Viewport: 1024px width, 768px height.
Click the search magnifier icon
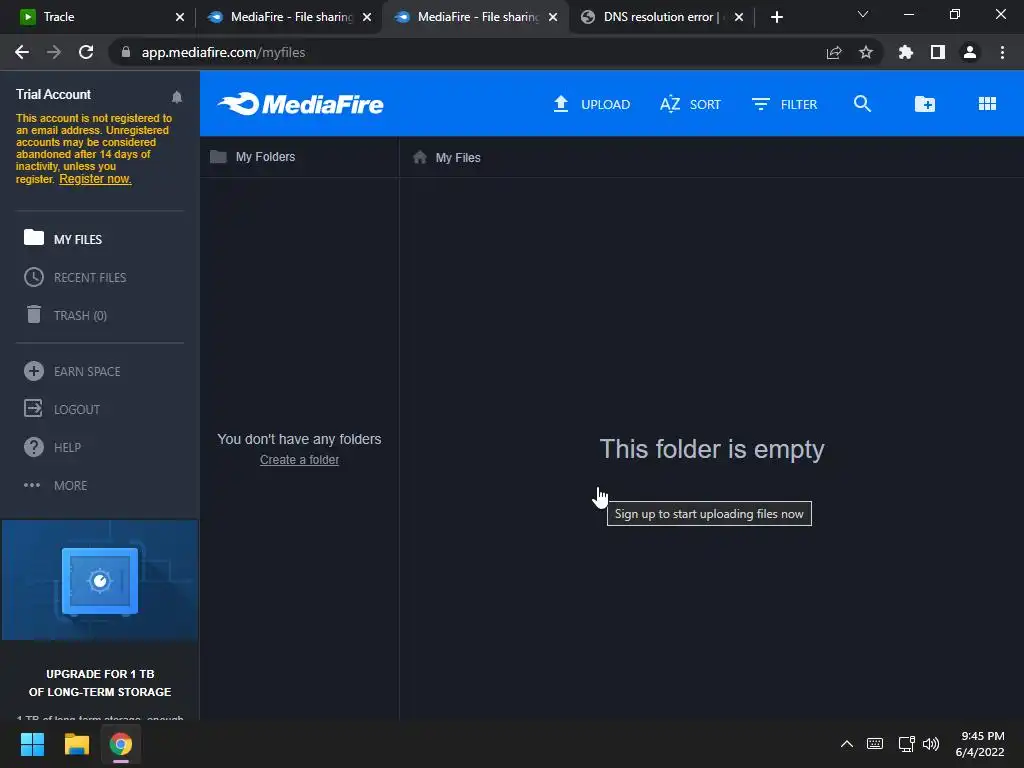tap(862, 104)
